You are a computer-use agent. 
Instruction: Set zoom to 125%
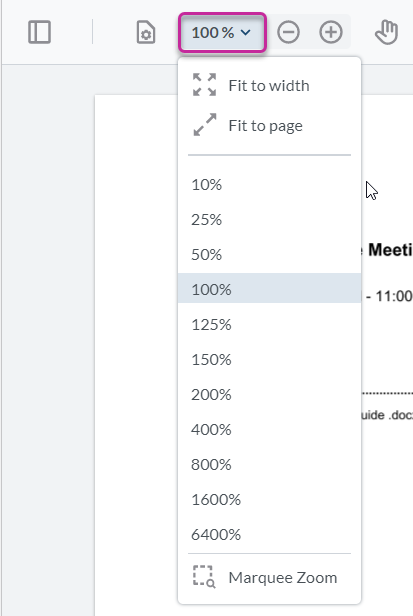[x=269, y=324]
